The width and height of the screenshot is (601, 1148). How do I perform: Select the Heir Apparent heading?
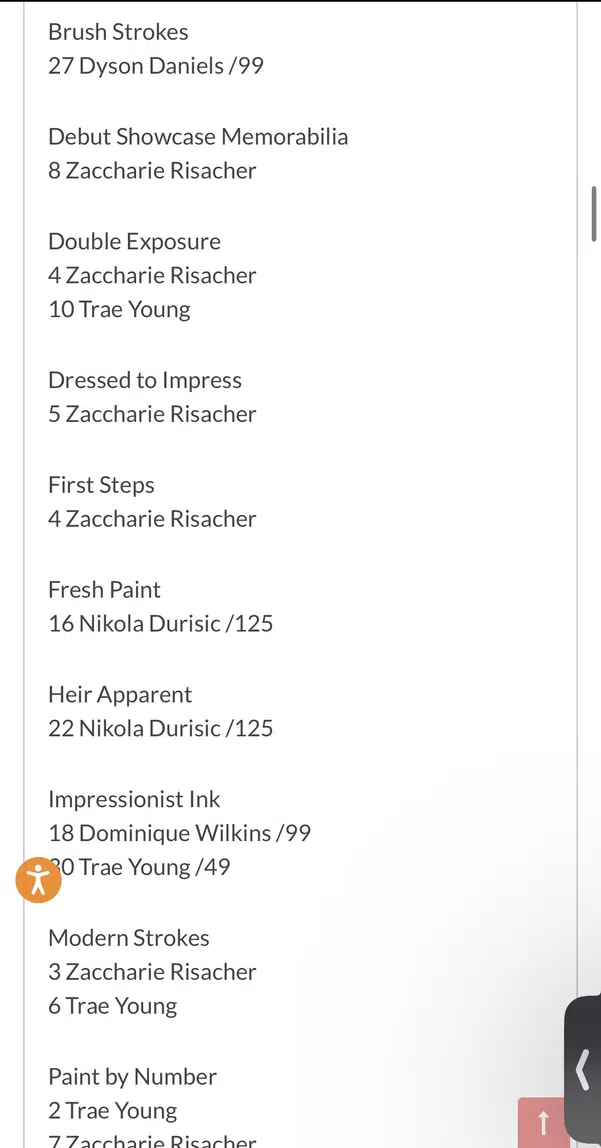tap(120, 695)
